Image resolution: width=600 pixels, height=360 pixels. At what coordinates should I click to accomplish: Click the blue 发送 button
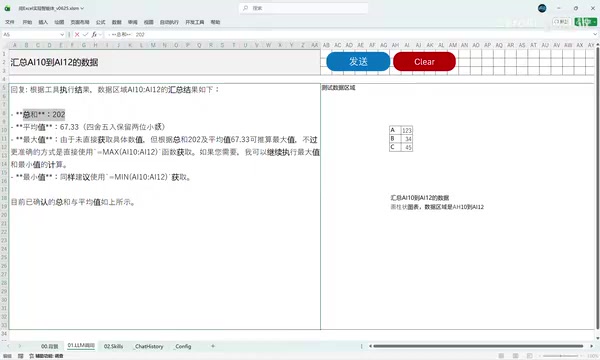point(358,62)
